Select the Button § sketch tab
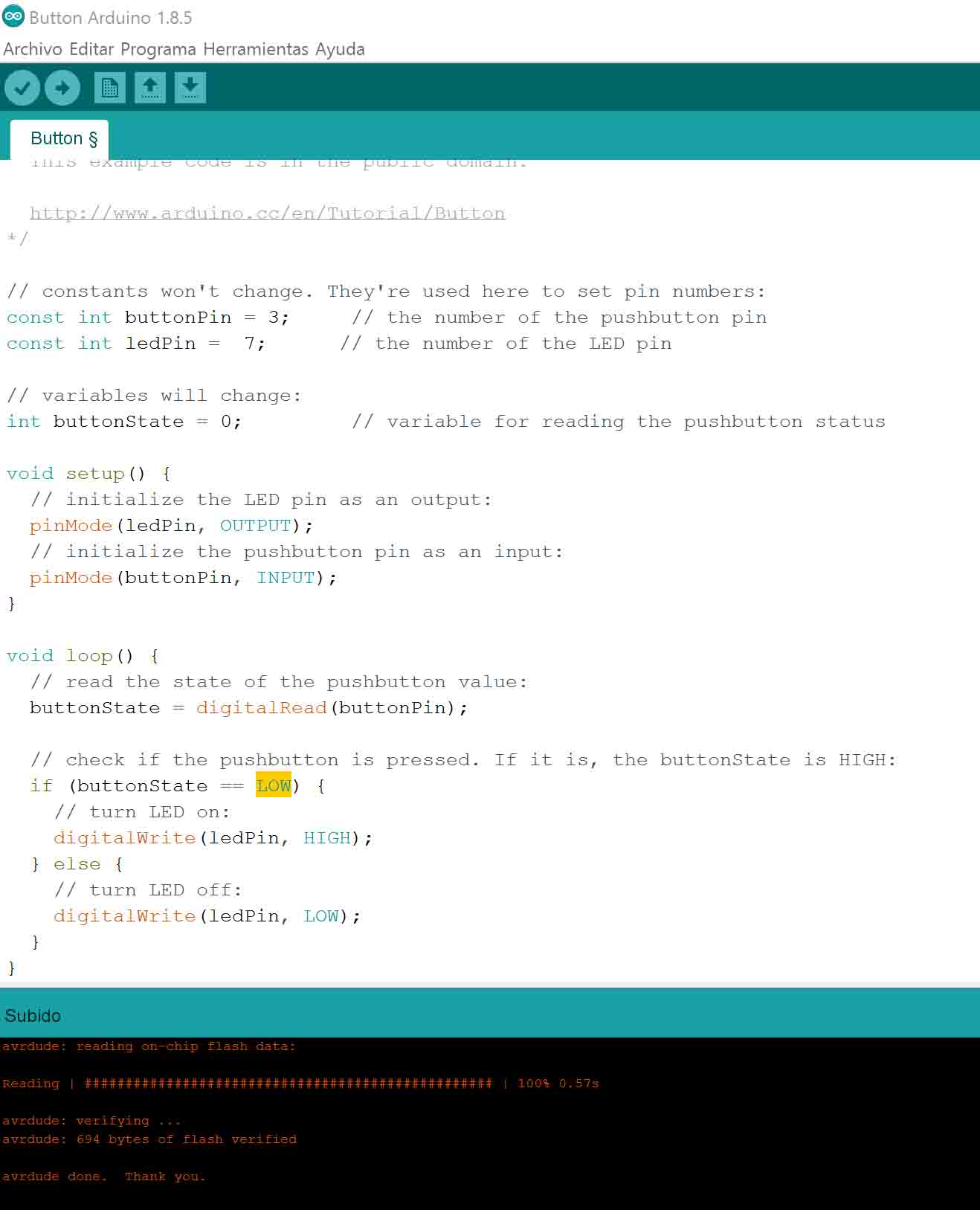 coord(59,139)
